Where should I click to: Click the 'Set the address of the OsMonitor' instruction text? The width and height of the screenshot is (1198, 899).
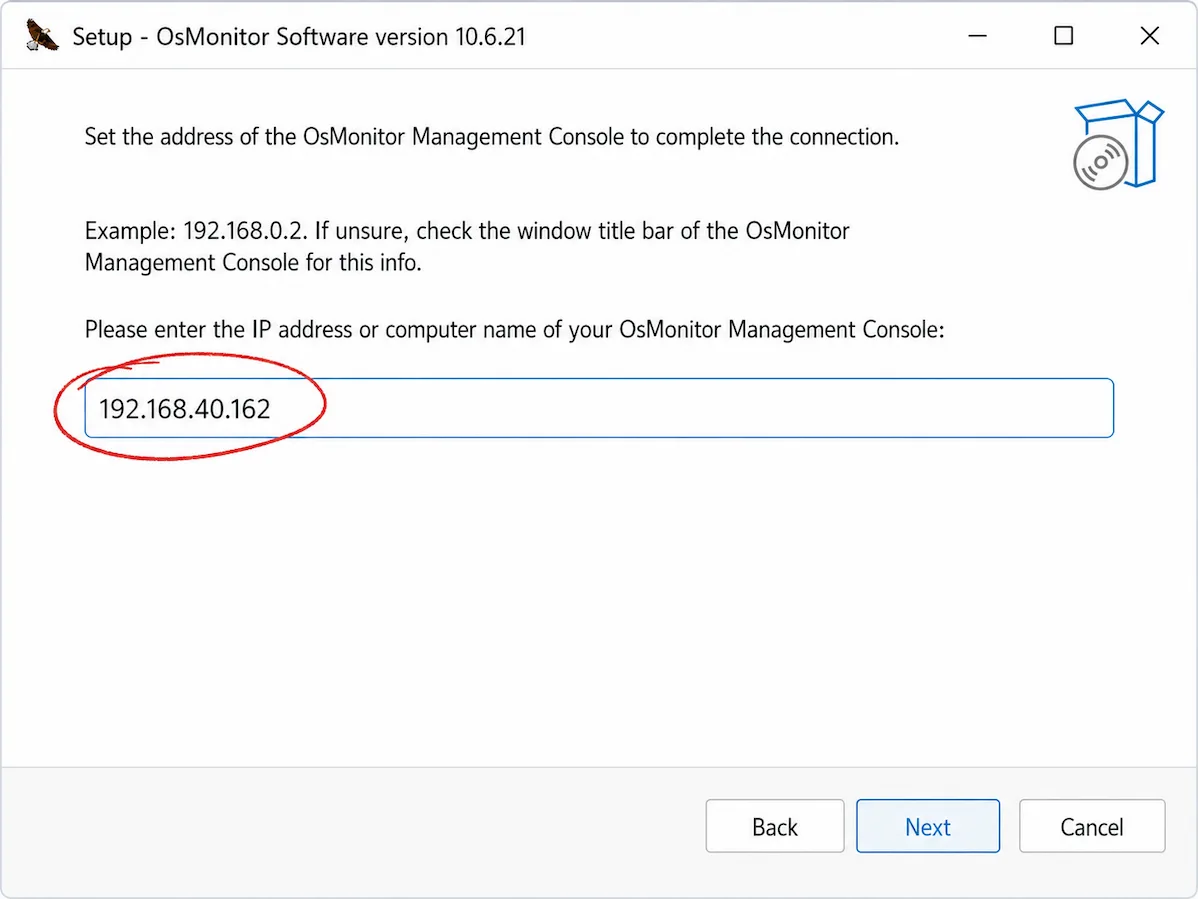(x=491, y=137)
